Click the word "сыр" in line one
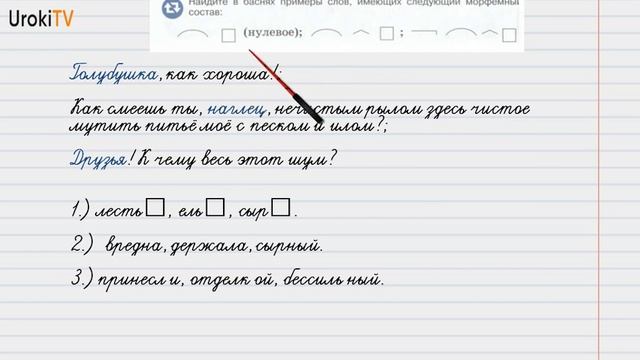The width and height of the screenshot is (640, 360). pos(253,212)
